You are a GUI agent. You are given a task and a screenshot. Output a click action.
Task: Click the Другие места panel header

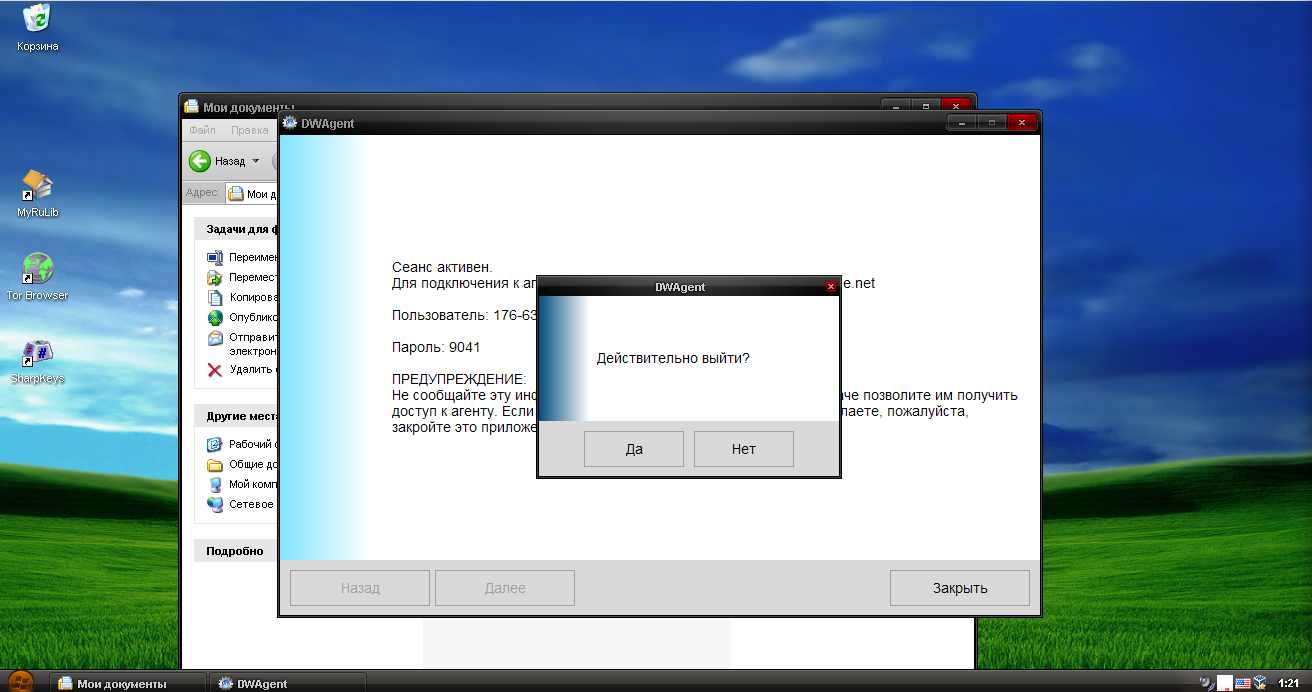[x=236, y=416]
